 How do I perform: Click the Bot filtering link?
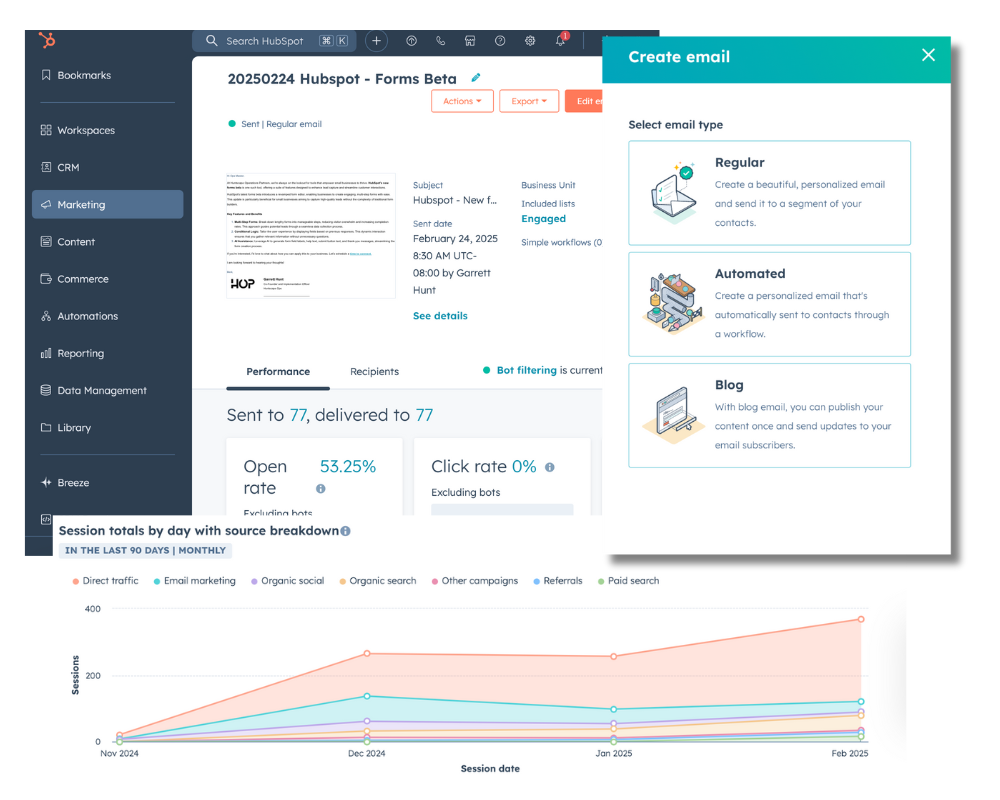pyautogui.click(x=527, y=370)
